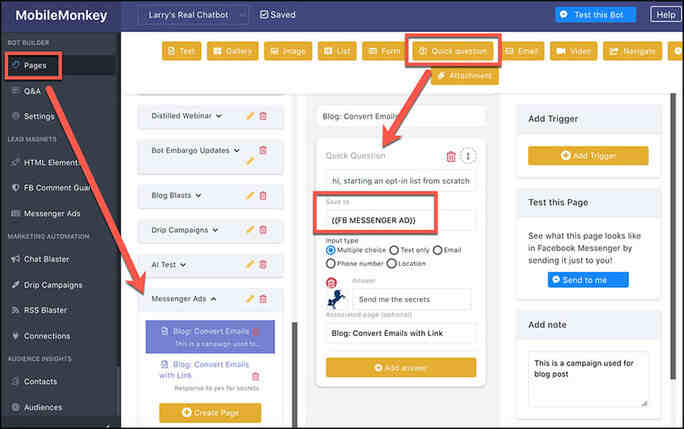Open Pages in the bot builder sidebar
This screenshot has width=684, height=429.
pyautogui.click(x=34, y=65)
